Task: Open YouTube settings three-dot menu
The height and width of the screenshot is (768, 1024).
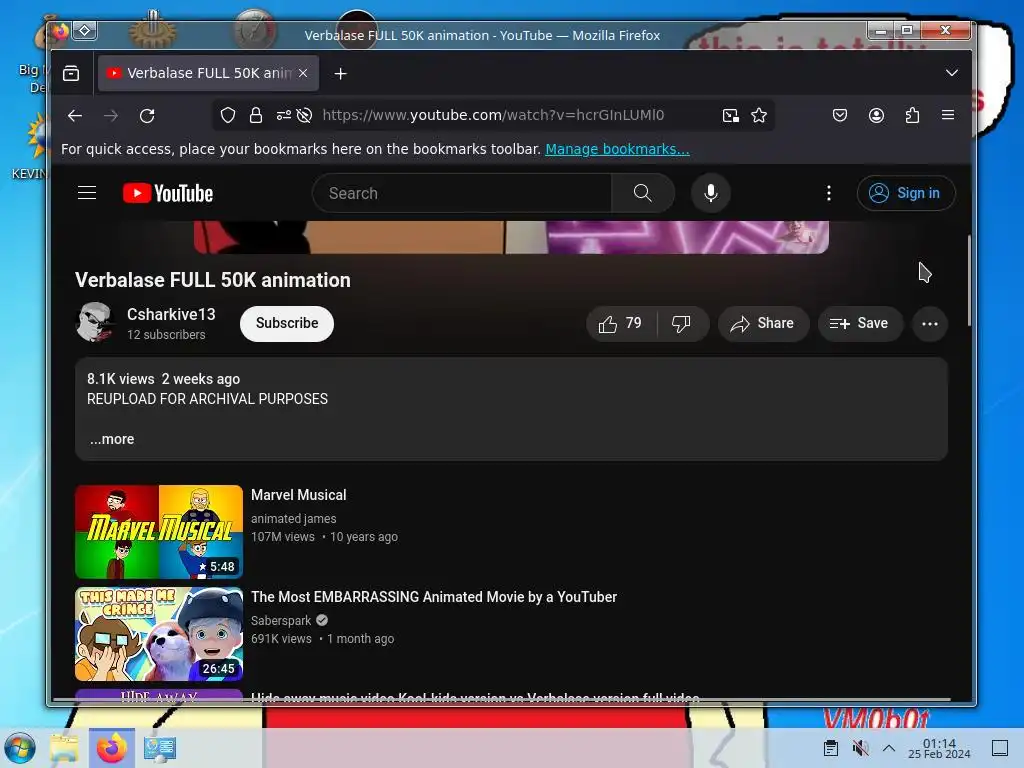Action: tap(829, 193)
